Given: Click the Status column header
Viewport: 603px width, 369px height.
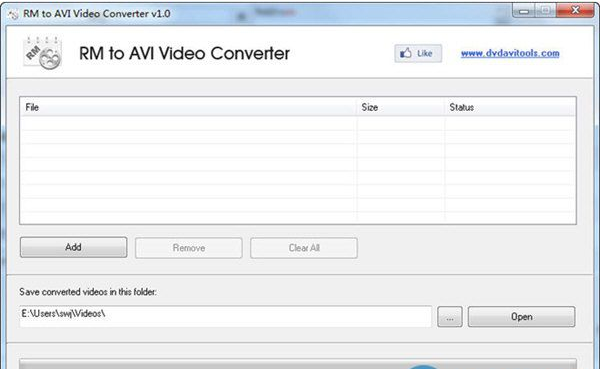Looking at the screenshot, I should [x=510, y=107].
